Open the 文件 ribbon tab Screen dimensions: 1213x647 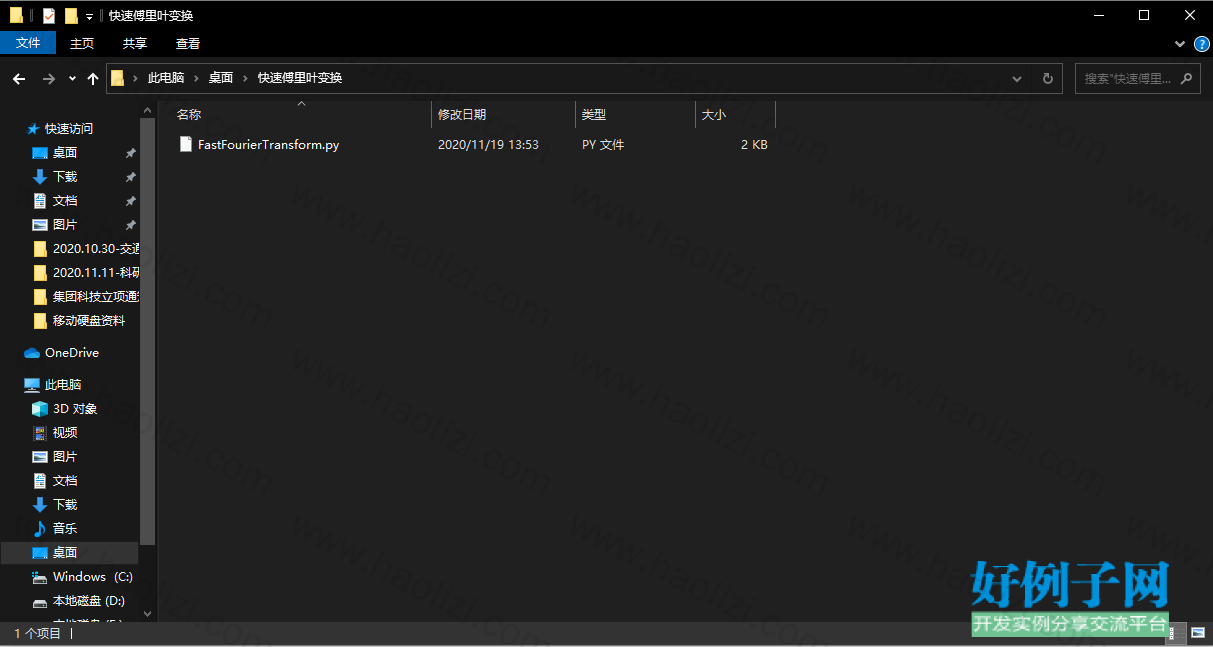[28, 43]
